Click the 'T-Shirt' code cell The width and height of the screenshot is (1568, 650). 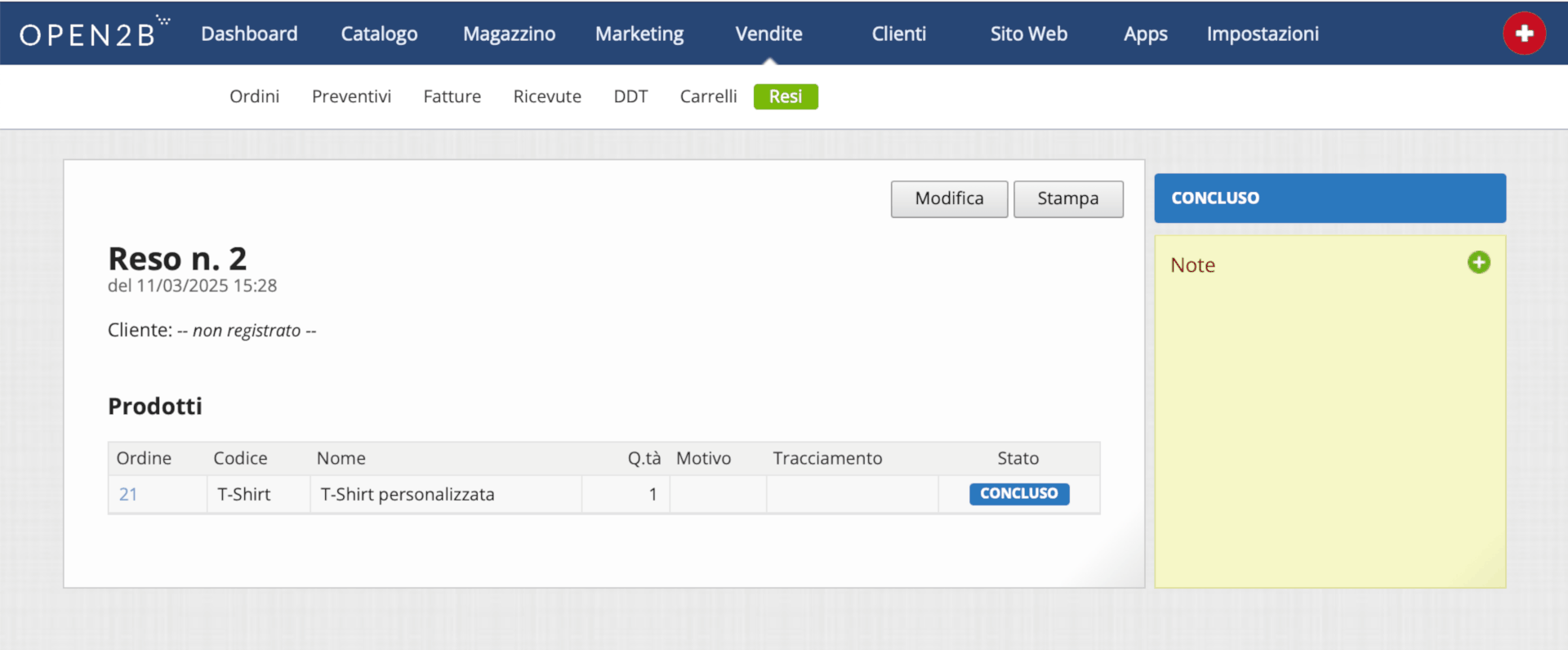[x=258, y=494]
